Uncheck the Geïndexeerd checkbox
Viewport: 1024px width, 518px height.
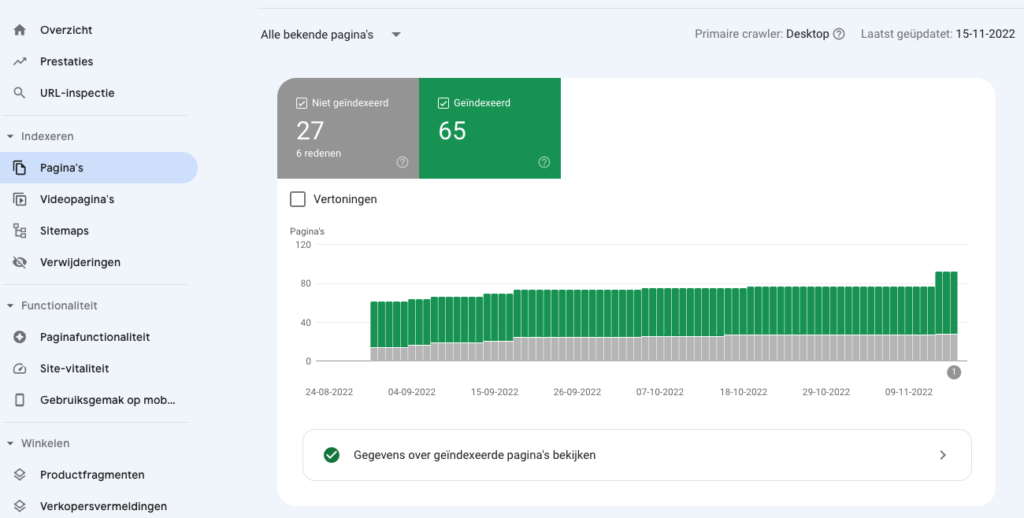point(443,102)
